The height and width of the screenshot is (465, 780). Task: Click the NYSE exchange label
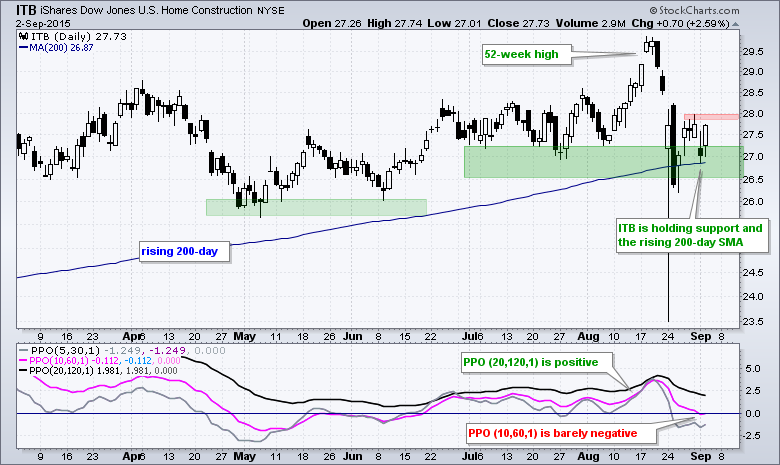click(271, 10)
